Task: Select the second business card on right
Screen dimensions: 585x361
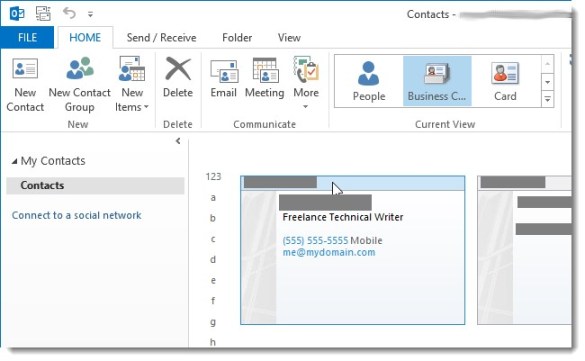Action: click(x=524, y=250)
